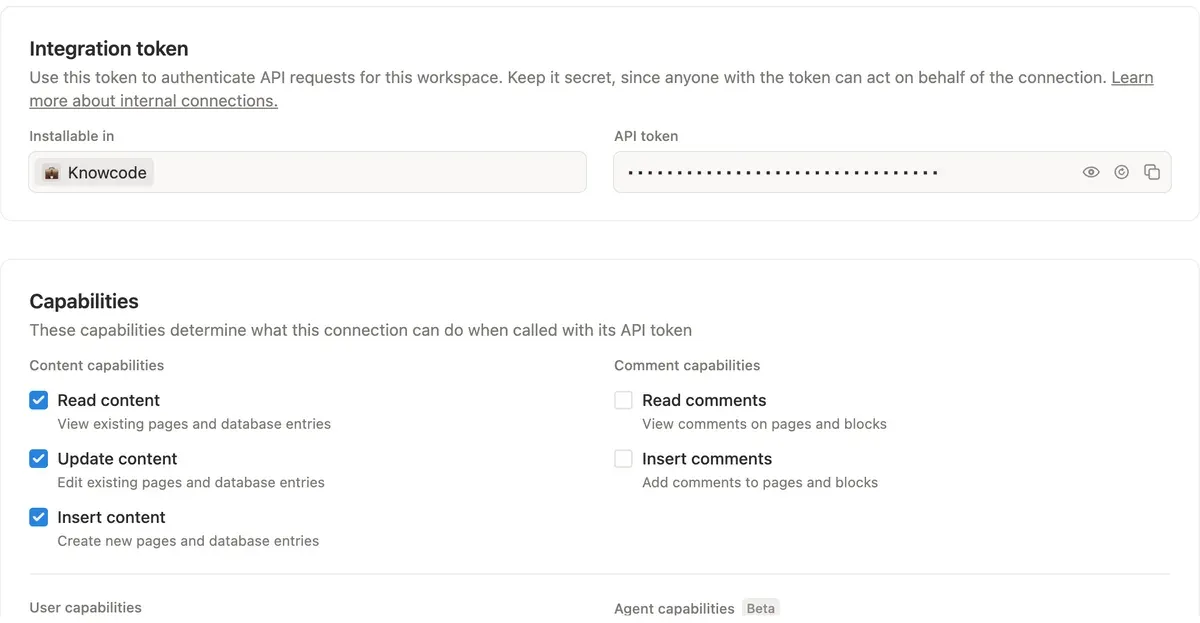Open the Learn more about internal connections link
Image resolution: width=1200 pixels, height=623 pixels.
tap(1132, 77)
